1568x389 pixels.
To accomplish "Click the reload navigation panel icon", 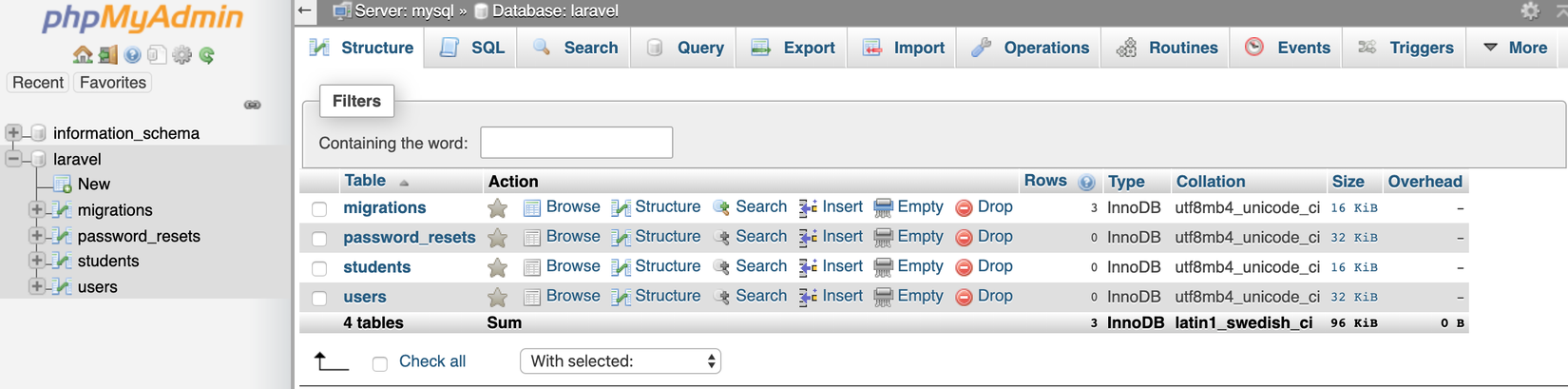I will (206, 55).
